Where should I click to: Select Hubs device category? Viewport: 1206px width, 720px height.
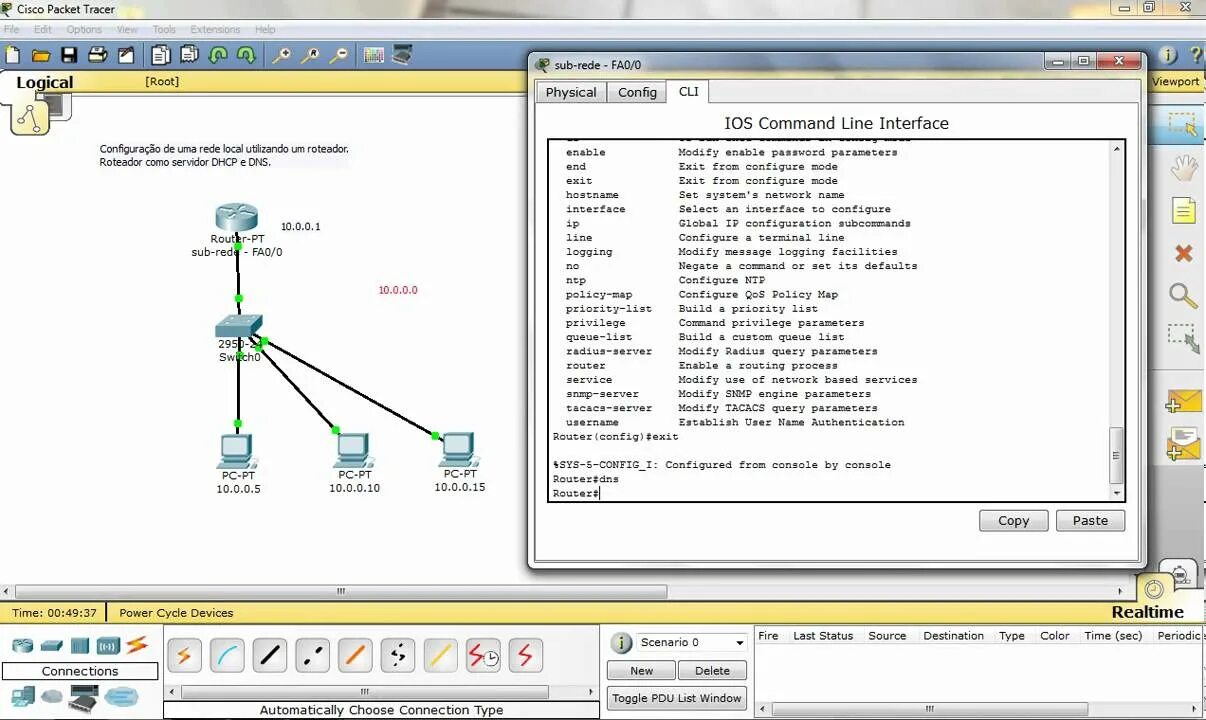tap(80, 645)
